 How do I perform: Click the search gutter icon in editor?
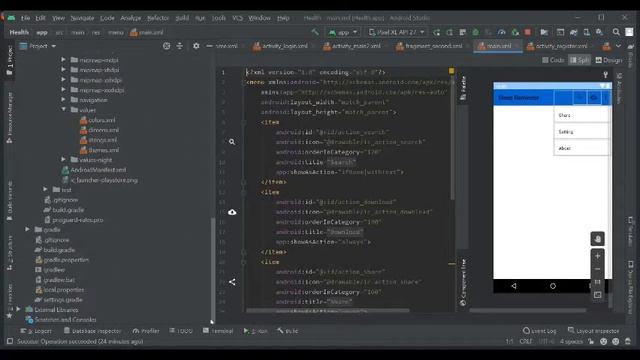point(232,142)
